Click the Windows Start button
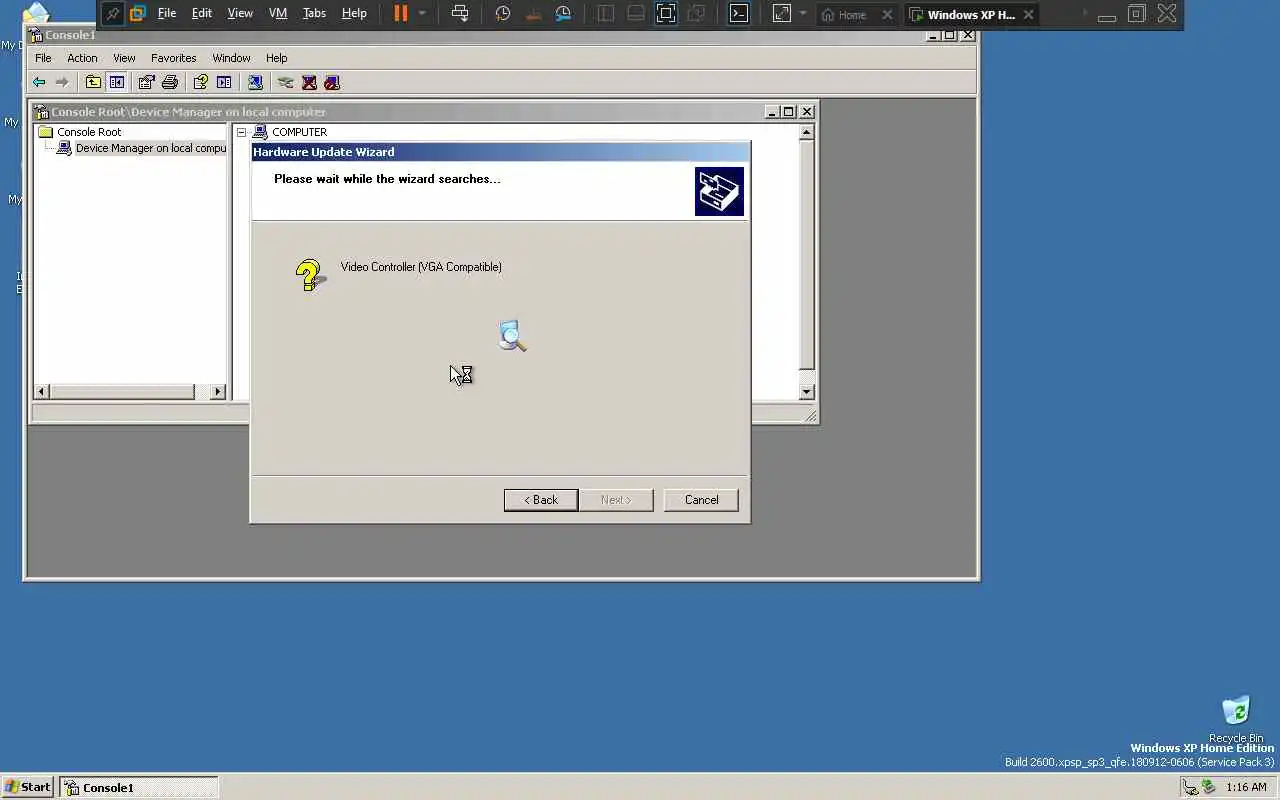The height and width of the screenshot is (800, 1280). point(28,787)
